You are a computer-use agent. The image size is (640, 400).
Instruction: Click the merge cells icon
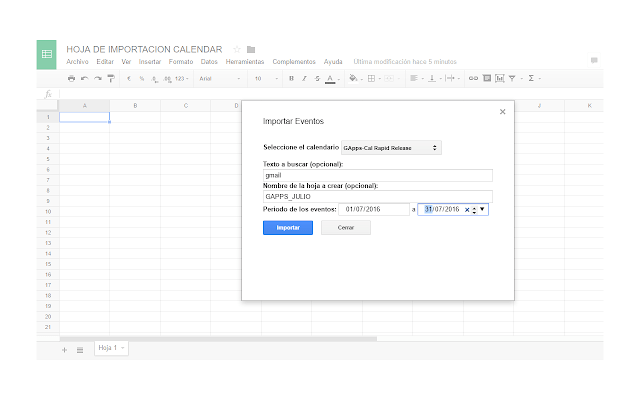389,78
